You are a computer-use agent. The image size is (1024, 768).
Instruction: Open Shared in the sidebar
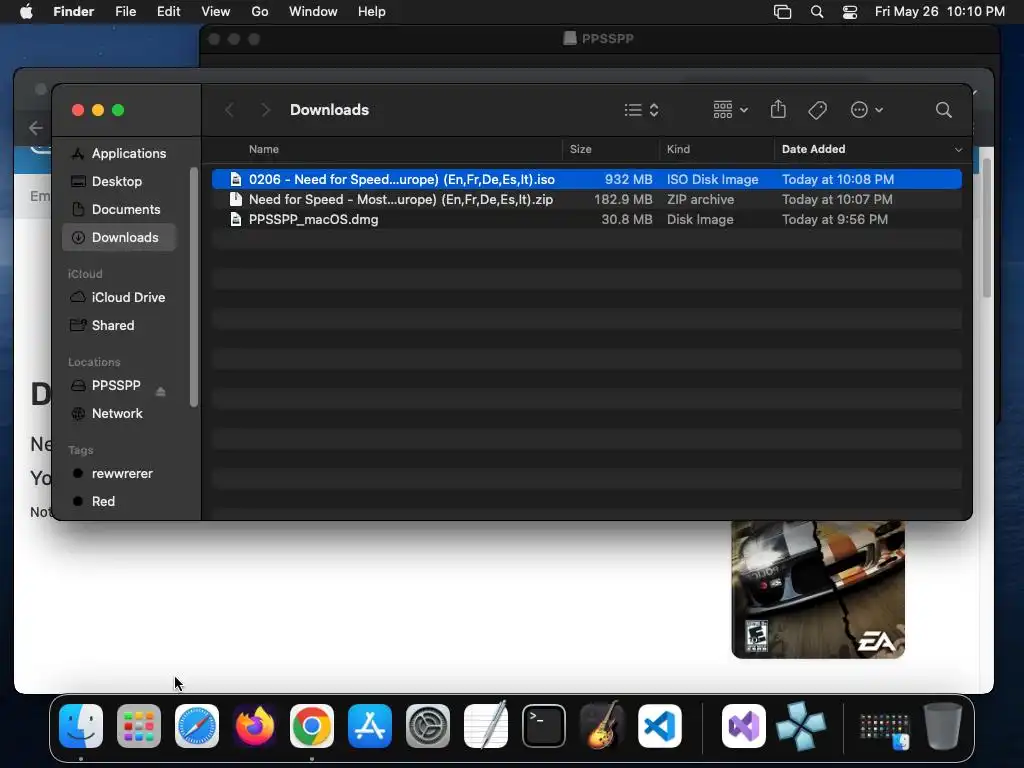pos(120,325)
